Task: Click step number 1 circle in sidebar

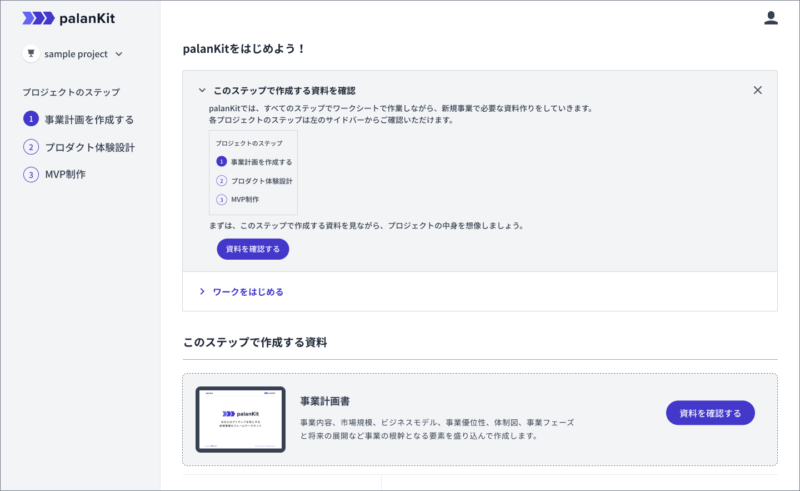Action: [31, 119]
